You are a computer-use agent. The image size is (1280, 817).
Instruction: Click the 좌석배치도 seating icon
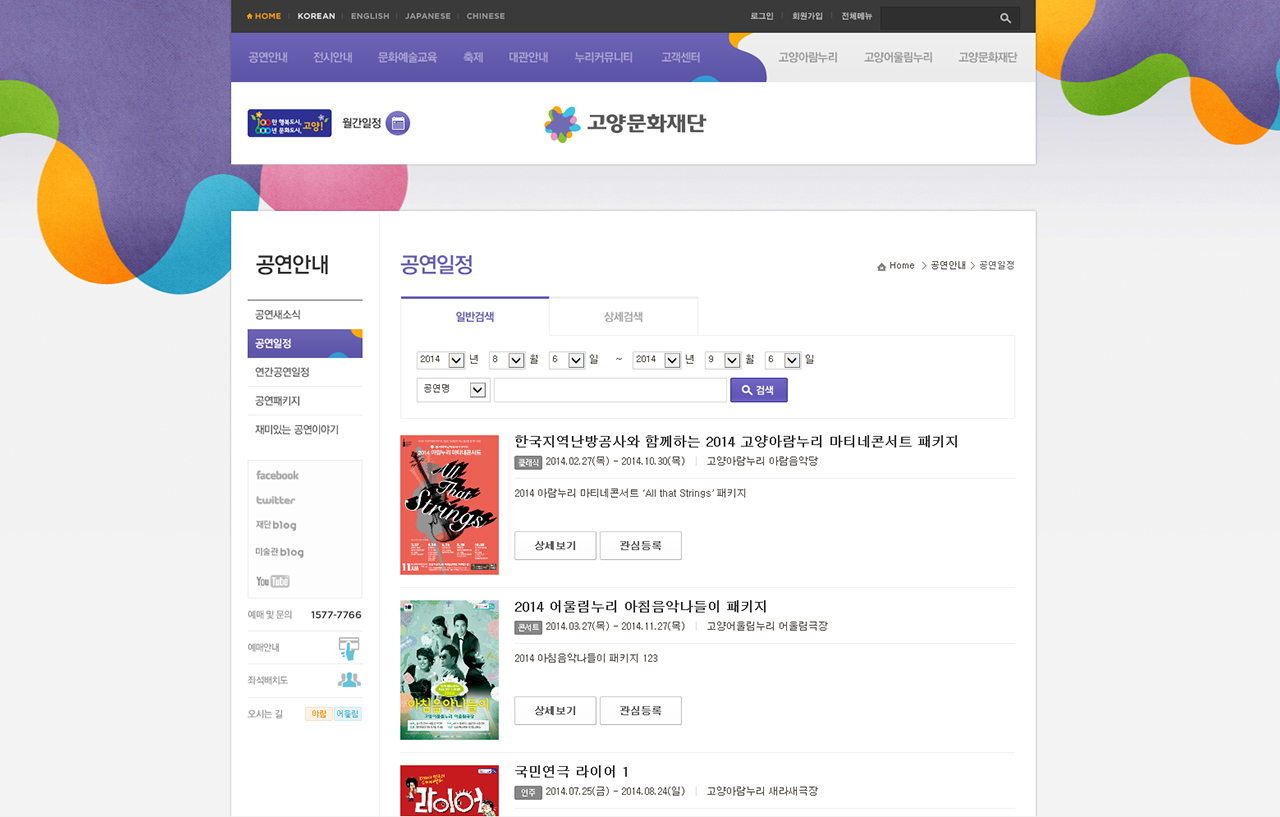348,680
